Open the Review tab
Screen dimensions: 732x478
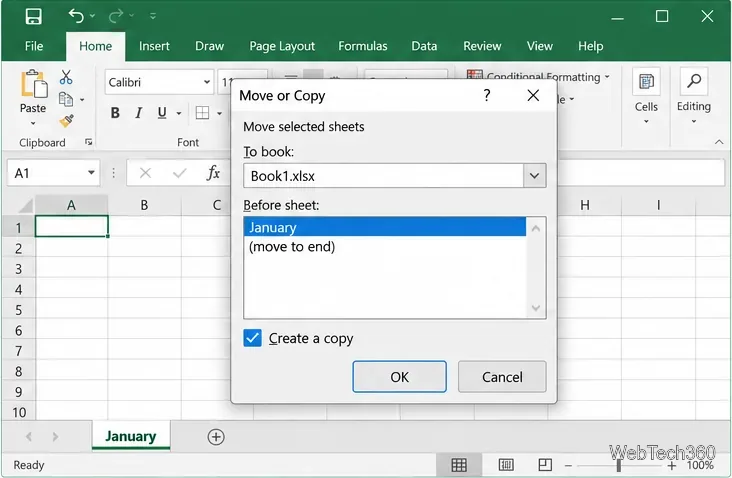pos(482,46)
